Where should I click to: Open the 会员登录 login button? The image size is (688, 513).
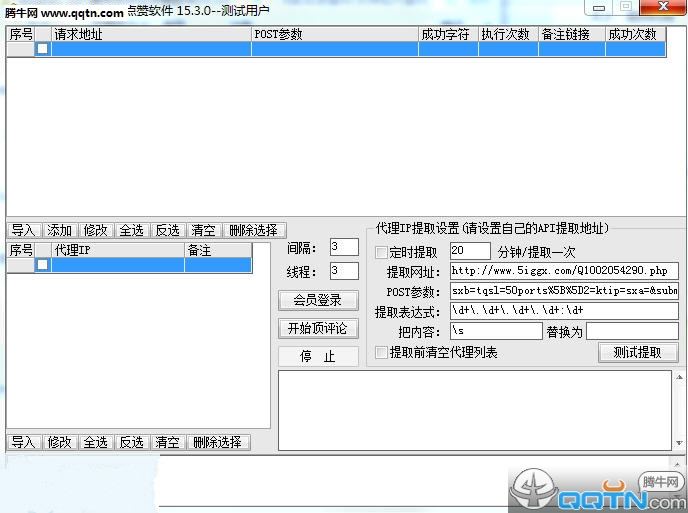(x=318, y=301)
